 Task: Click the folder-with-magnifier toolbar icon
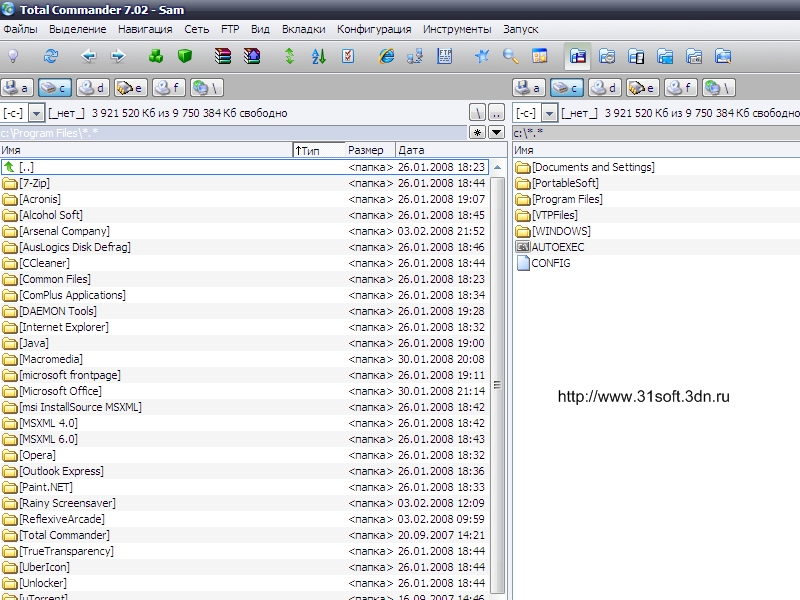point(723,56)
